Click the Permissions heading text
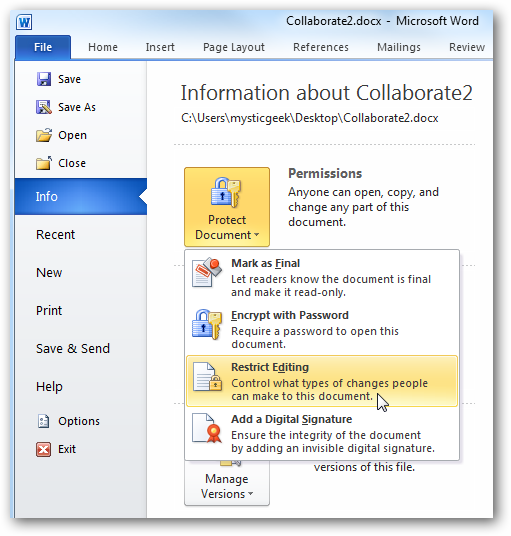Image resolution: width=511 pixels, height=536 pixels. (325, 174)
